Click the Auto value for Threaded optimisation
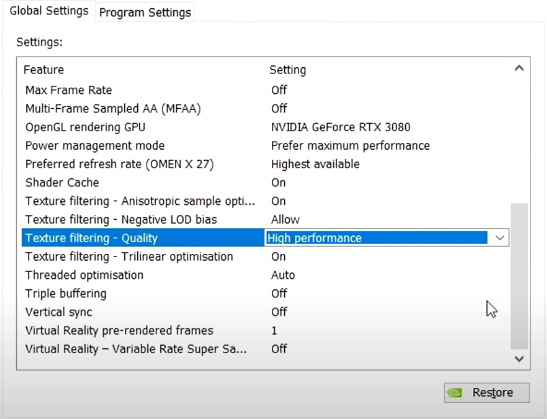Screen dimensions: 547x419 (283, 275)
